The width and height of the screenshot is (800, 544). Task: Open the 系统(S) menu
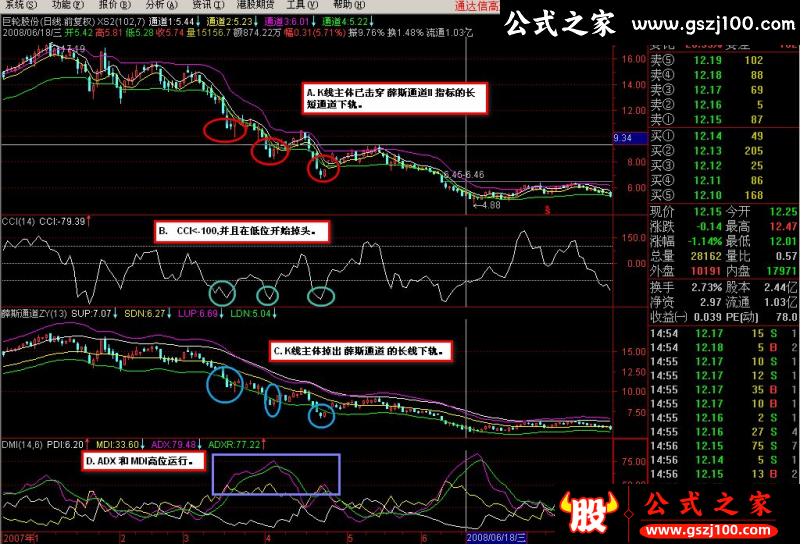click(x=21, y=5)
